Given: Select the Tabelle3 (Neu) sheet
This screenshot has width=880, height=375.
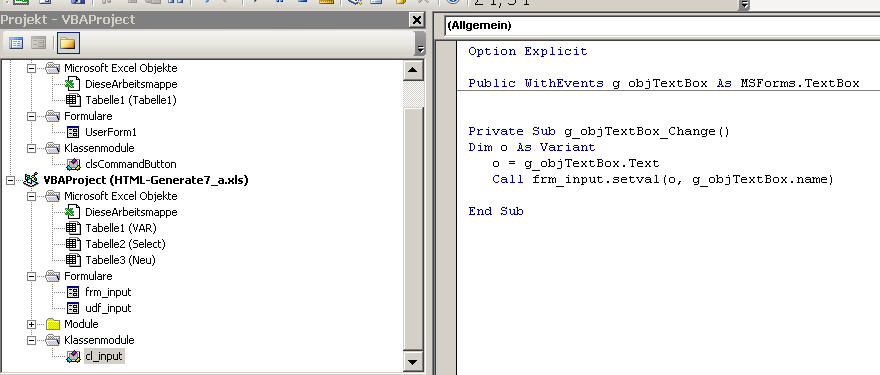Looking at the screenshot, I should [120, 260].
